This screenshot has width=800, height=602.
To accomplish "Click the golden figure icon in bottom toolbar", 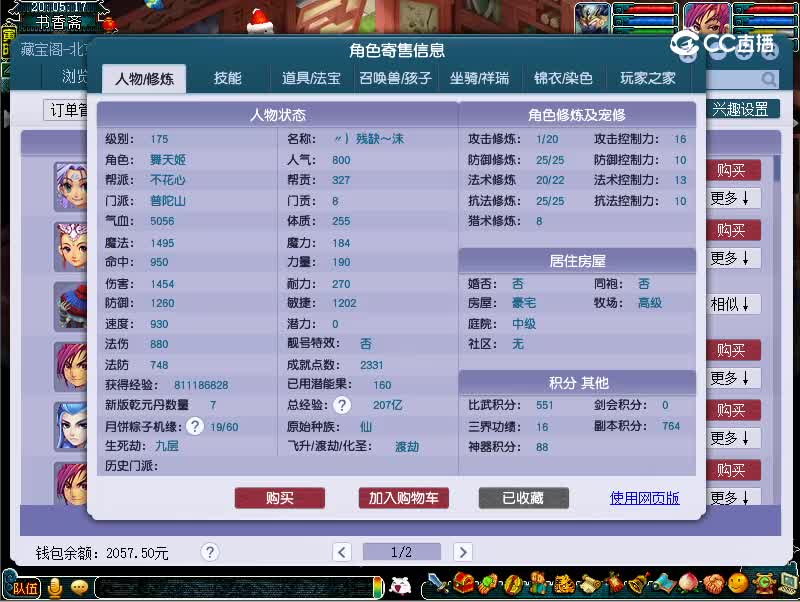I will tap(565, 584).
